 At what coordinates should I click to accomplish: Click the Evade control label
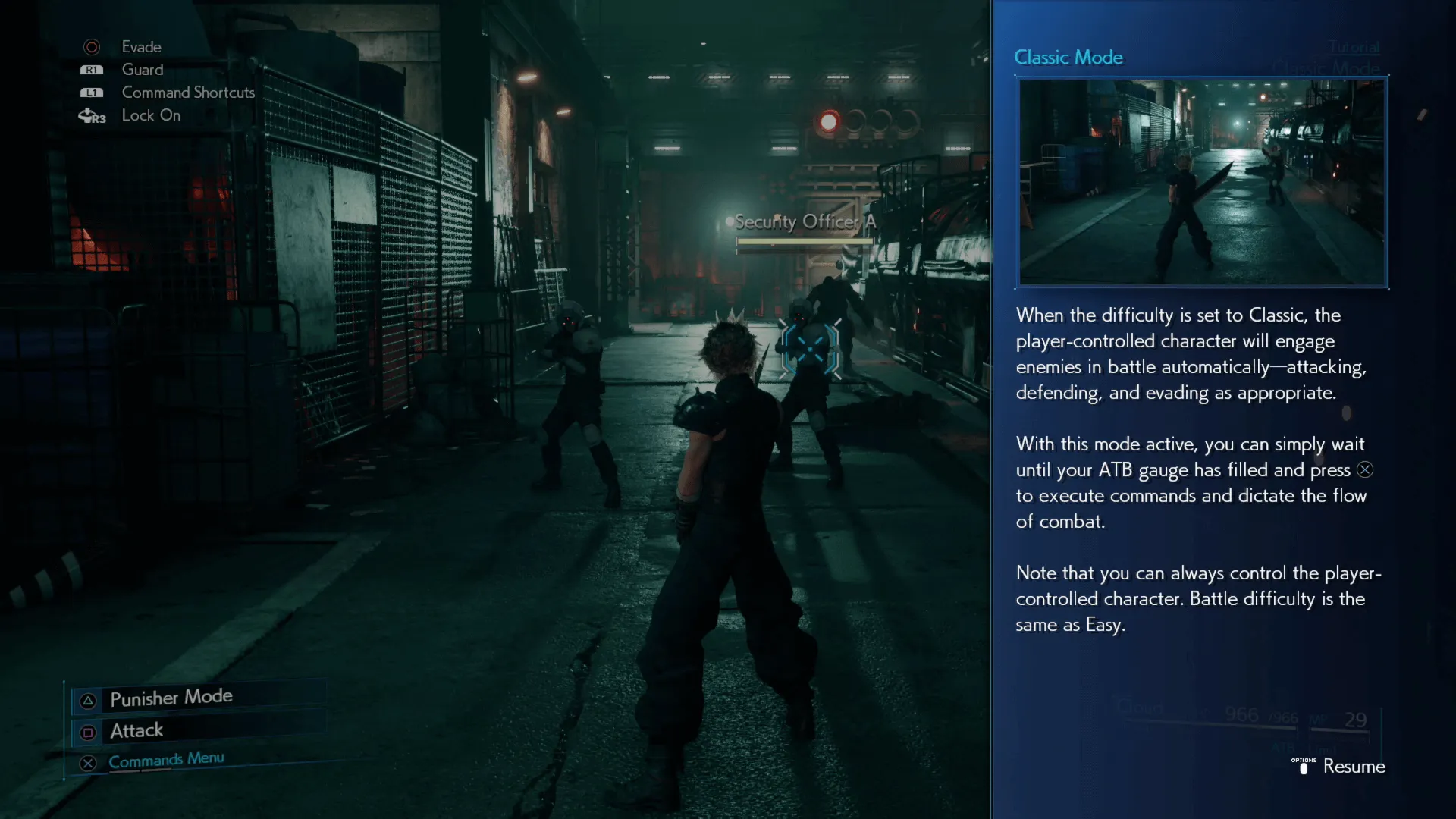[142, 47]
